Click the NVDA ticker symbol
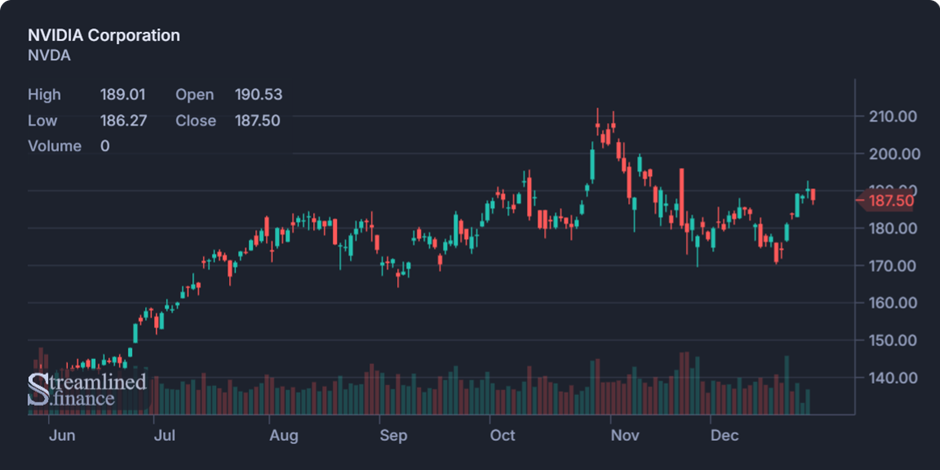 49,56
